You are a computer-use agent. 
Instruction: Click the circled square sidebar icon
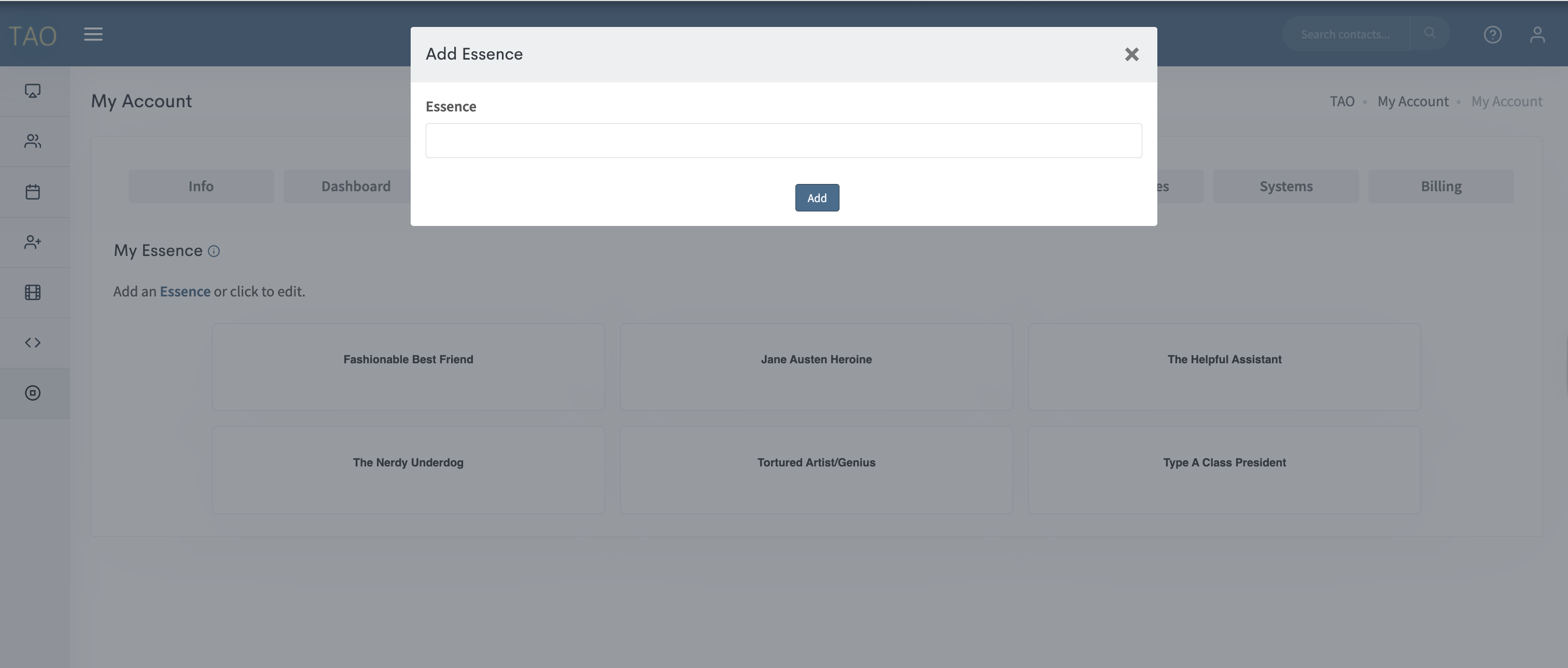(33, 393)
